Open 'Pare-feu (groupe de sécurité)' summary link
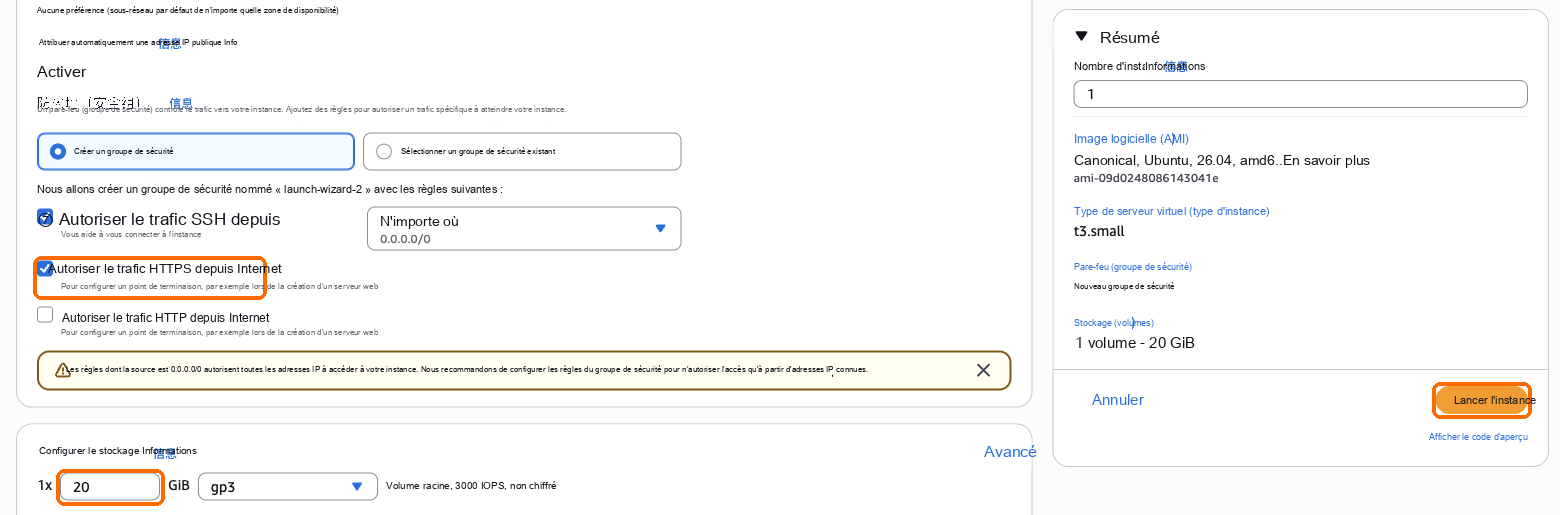 pos(1133,267)
